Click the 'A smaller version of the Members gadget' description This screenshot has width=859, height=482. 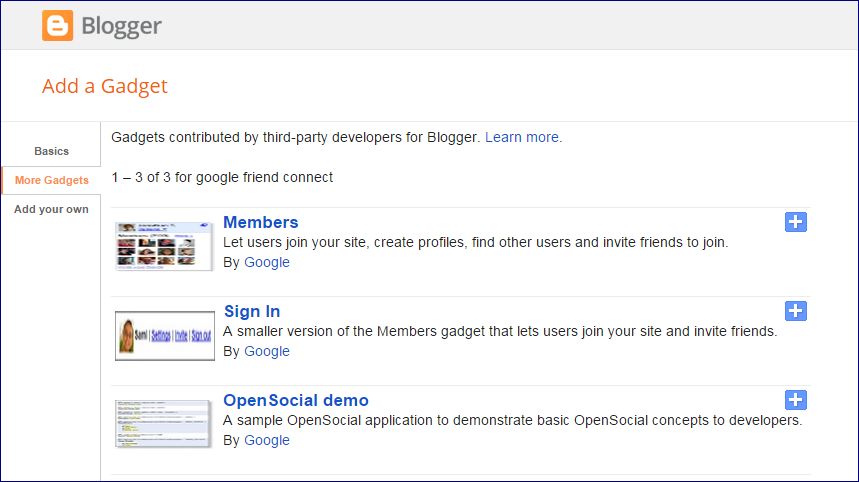(500, 331)
